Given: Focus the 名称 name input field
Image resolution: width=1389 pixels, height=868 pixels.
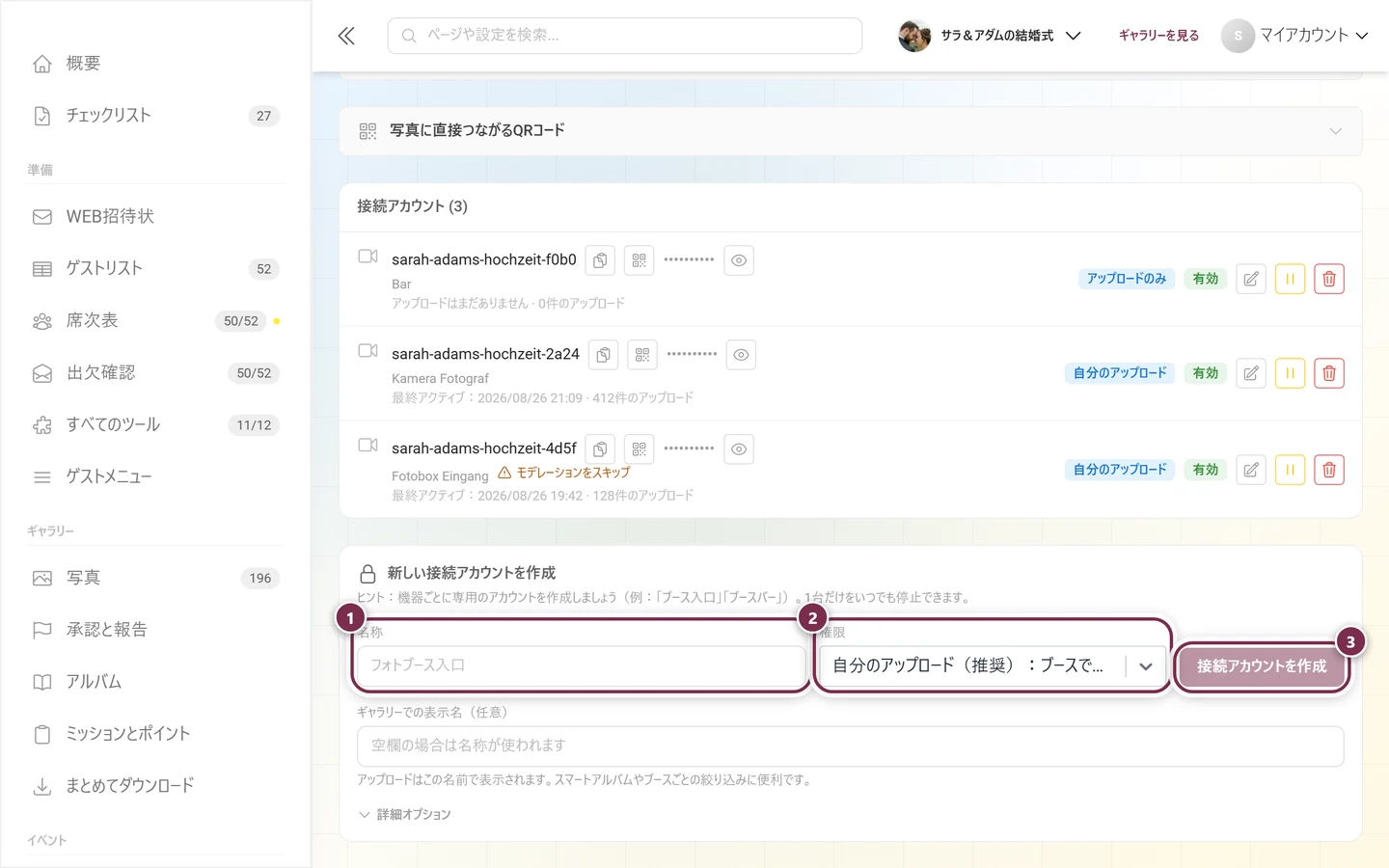Looking at the screenshot, I should tap(581, 665).
